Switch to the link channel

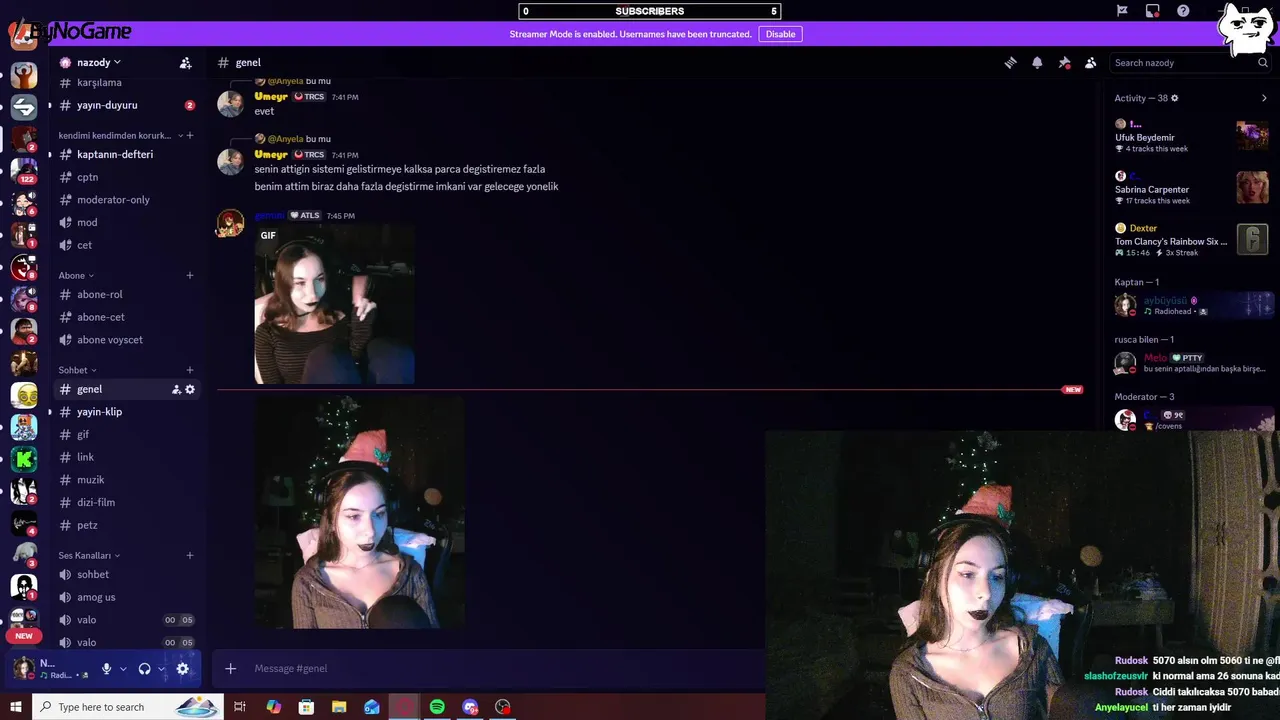(x=126, y=457)
